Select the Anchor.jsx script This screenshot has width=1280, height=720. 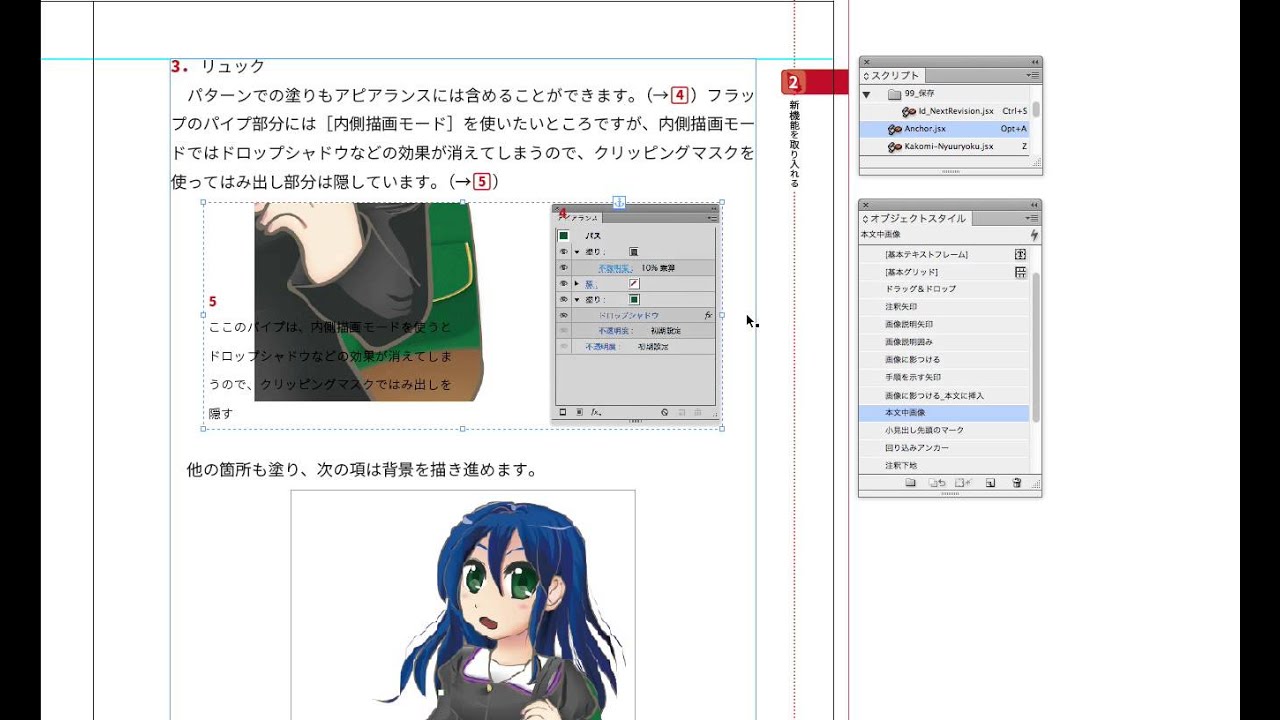click(x=945, y=129)
